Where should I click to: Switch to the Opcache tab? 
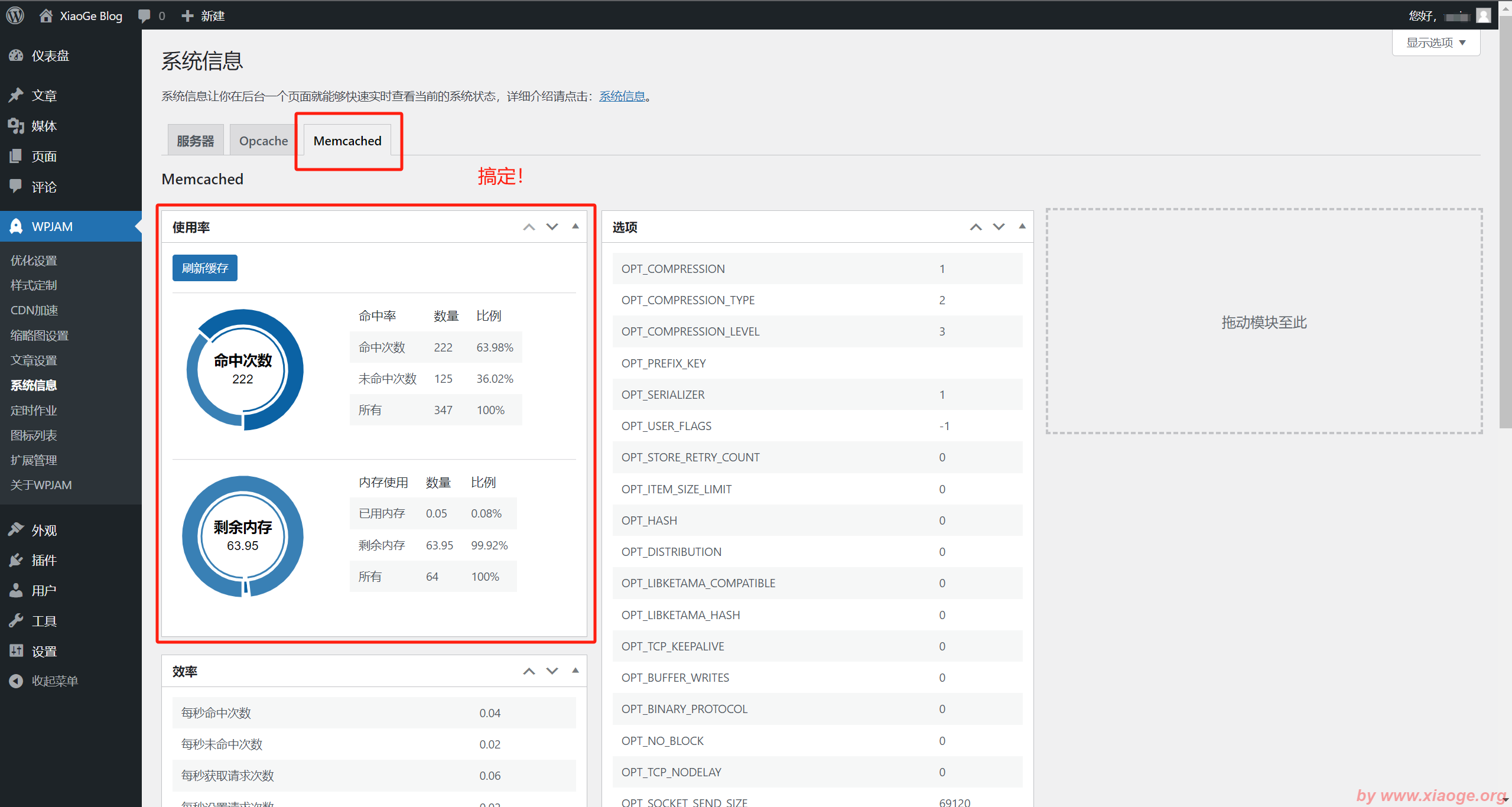tap(264, 141)
